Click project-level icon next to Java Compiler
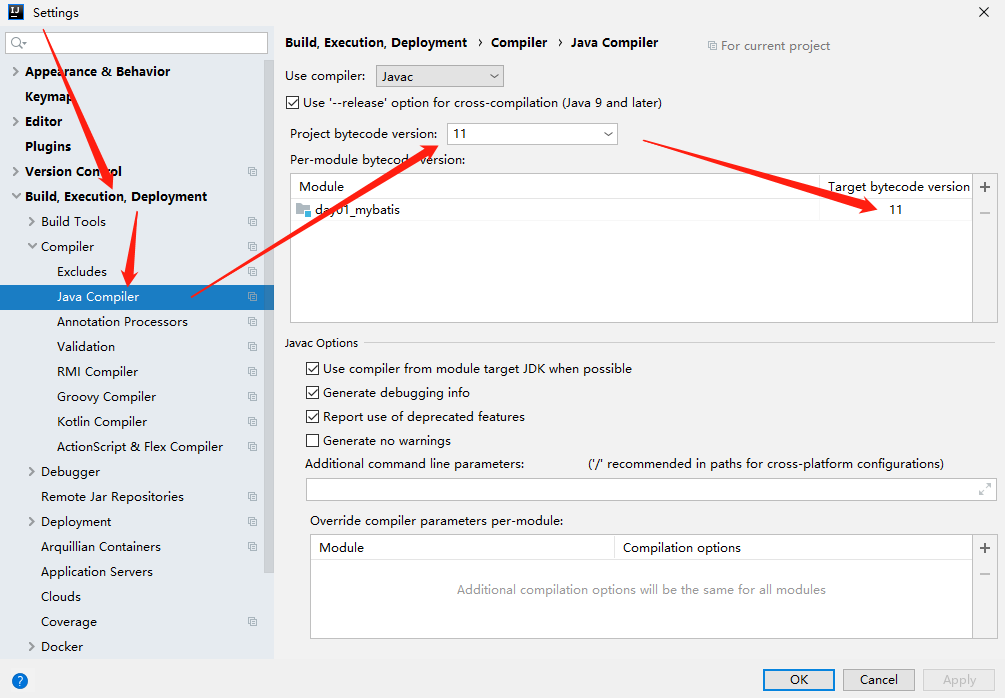This screenshot has height=698, width=1005. [x=253, y=297]
